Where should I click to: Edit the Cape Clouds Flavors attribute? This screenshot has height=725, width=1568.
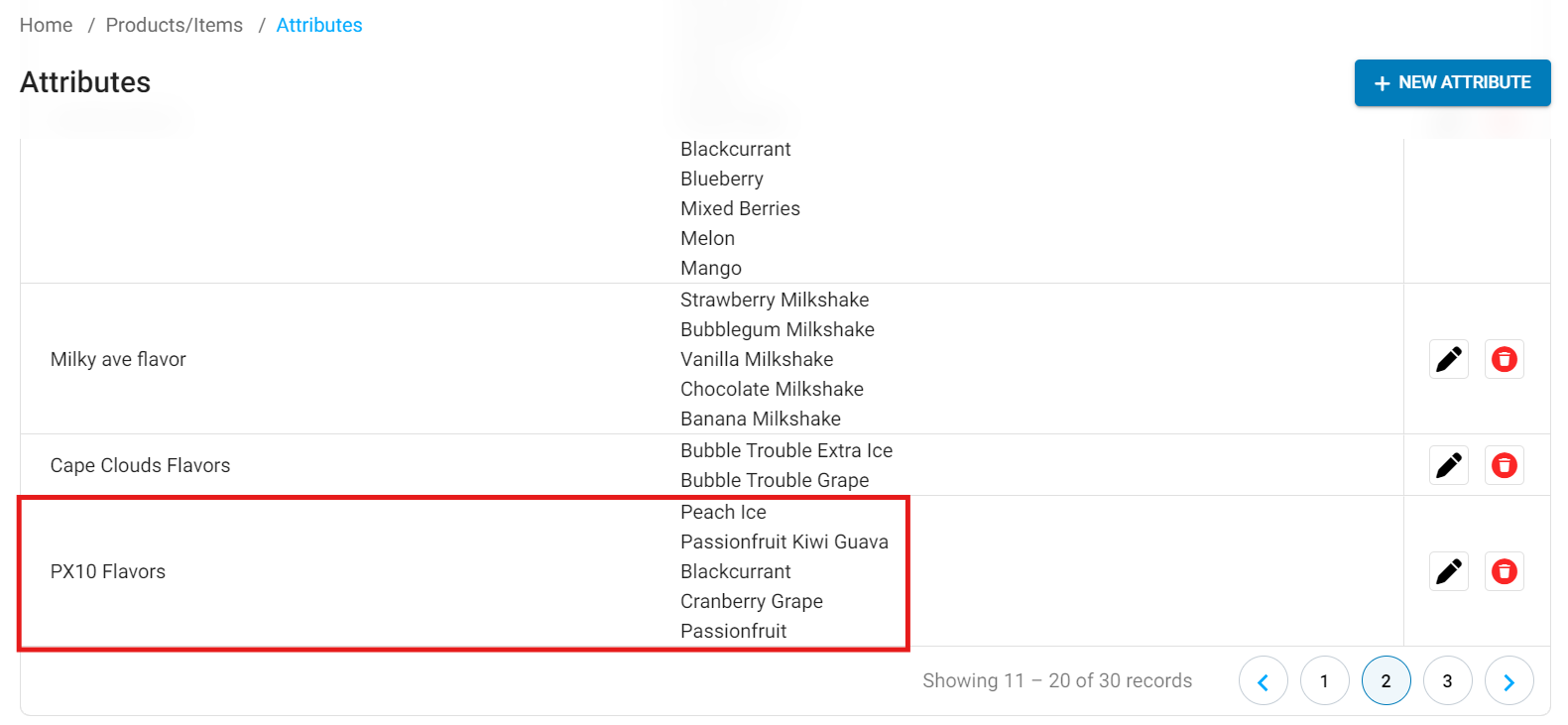coord(1449,465)
